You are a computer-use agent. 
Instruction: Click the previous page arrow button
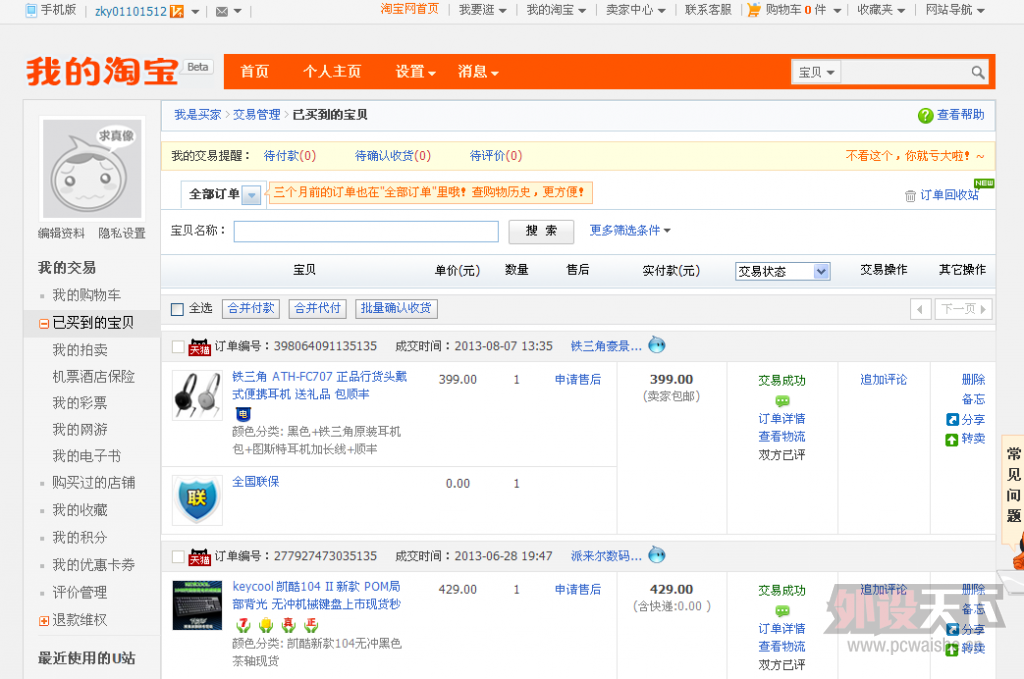pyautogui.click(x=920, y=309)
